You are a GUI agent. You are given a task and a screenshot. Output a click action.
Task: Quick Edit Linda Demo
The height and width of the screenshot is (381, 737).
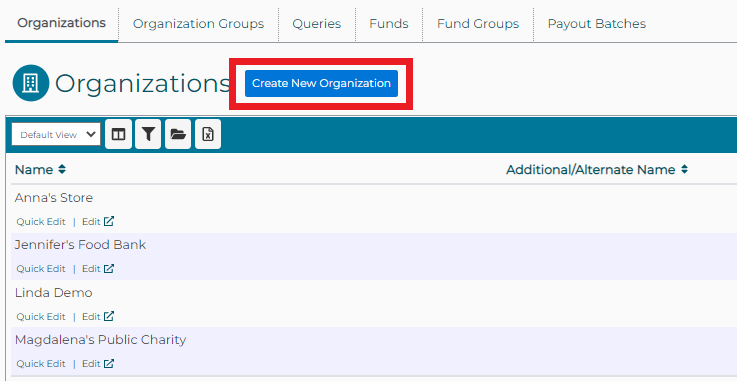41,317
